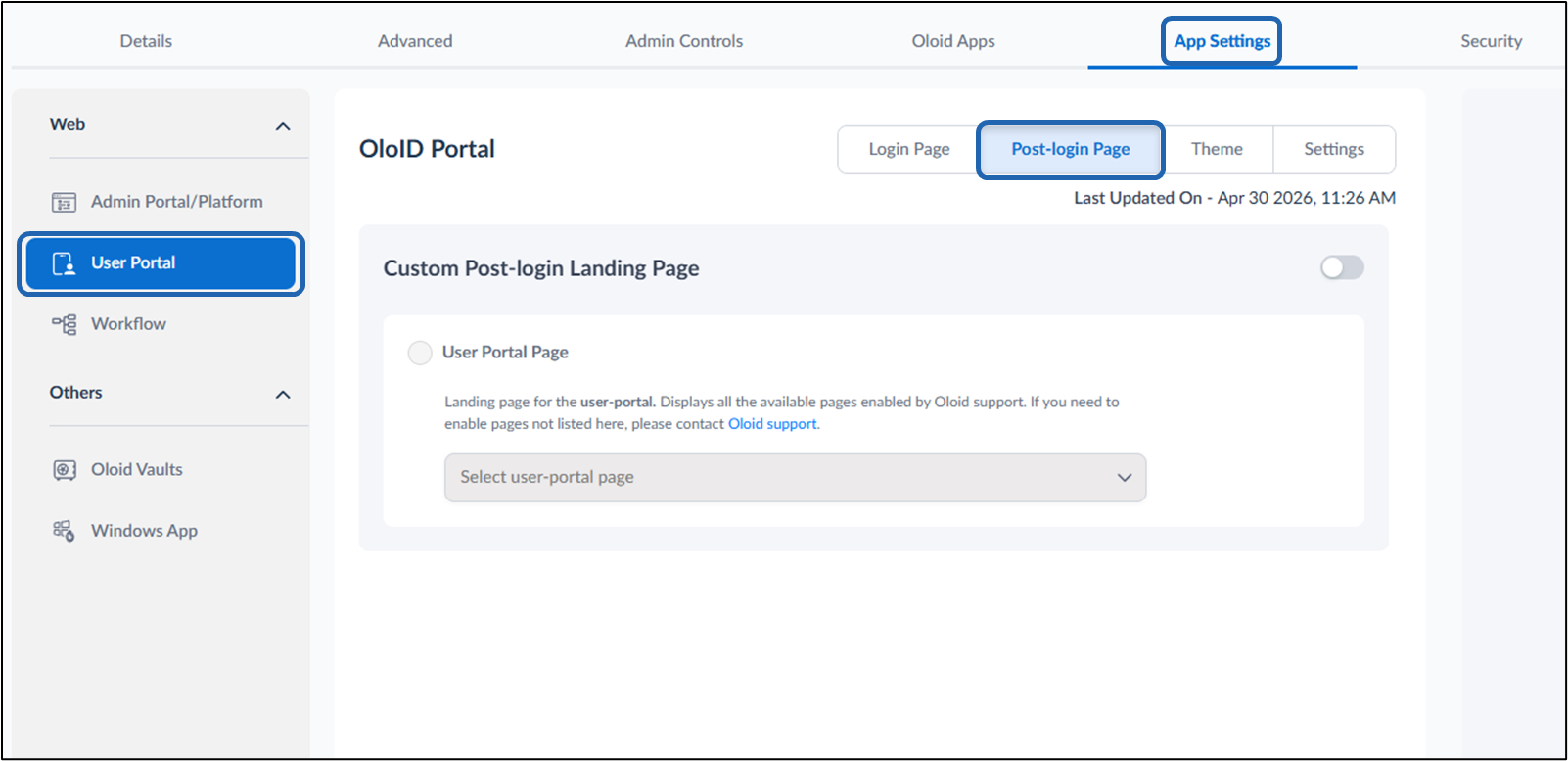Open the Settings section of OloID Portal

1334,149
